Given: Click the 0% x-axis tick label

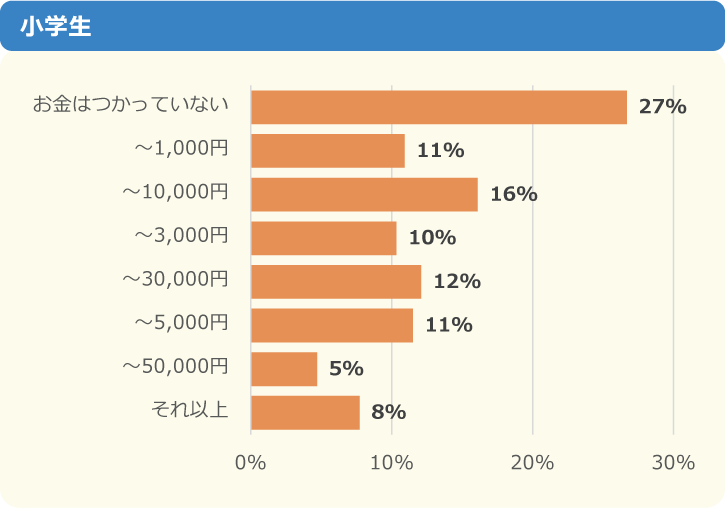Looking at the screenshot, I should (250, 462).
